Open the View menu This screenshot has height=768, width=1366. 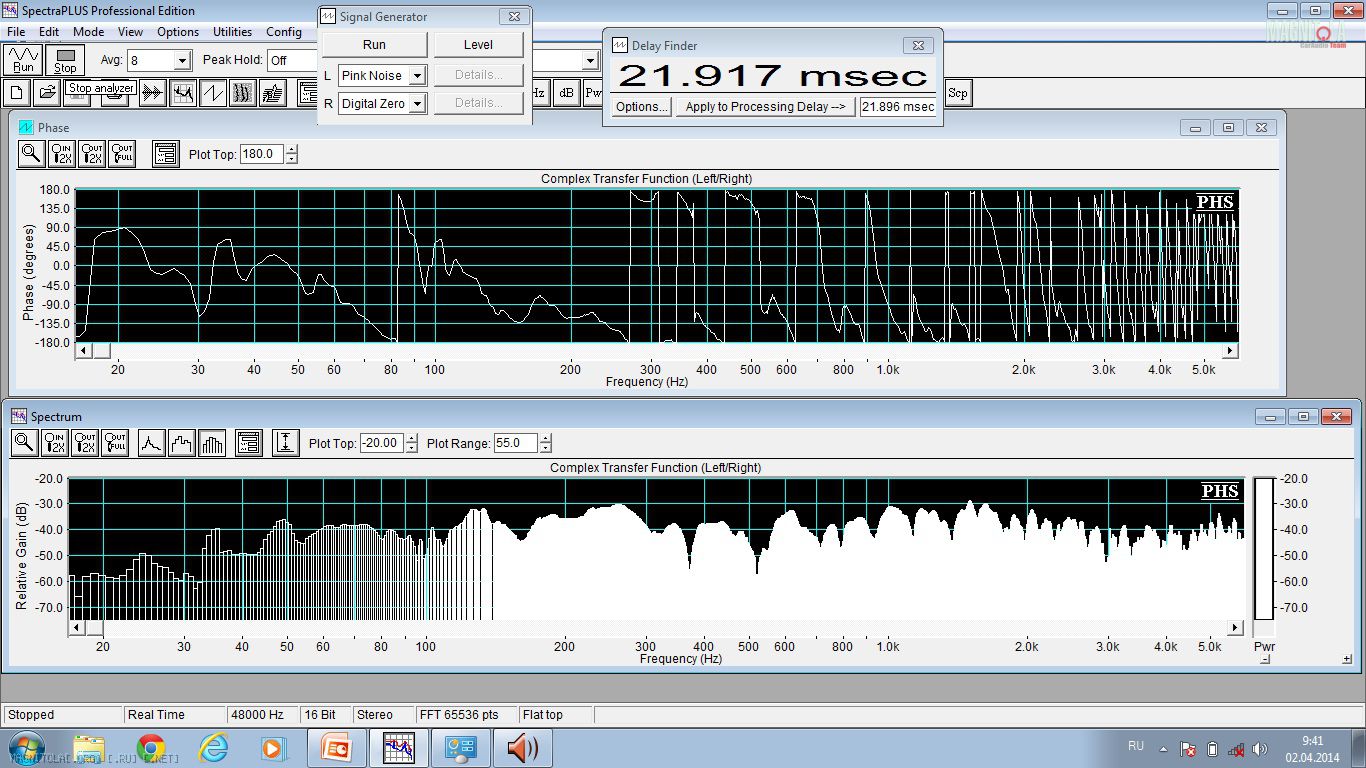coord(131,32)
